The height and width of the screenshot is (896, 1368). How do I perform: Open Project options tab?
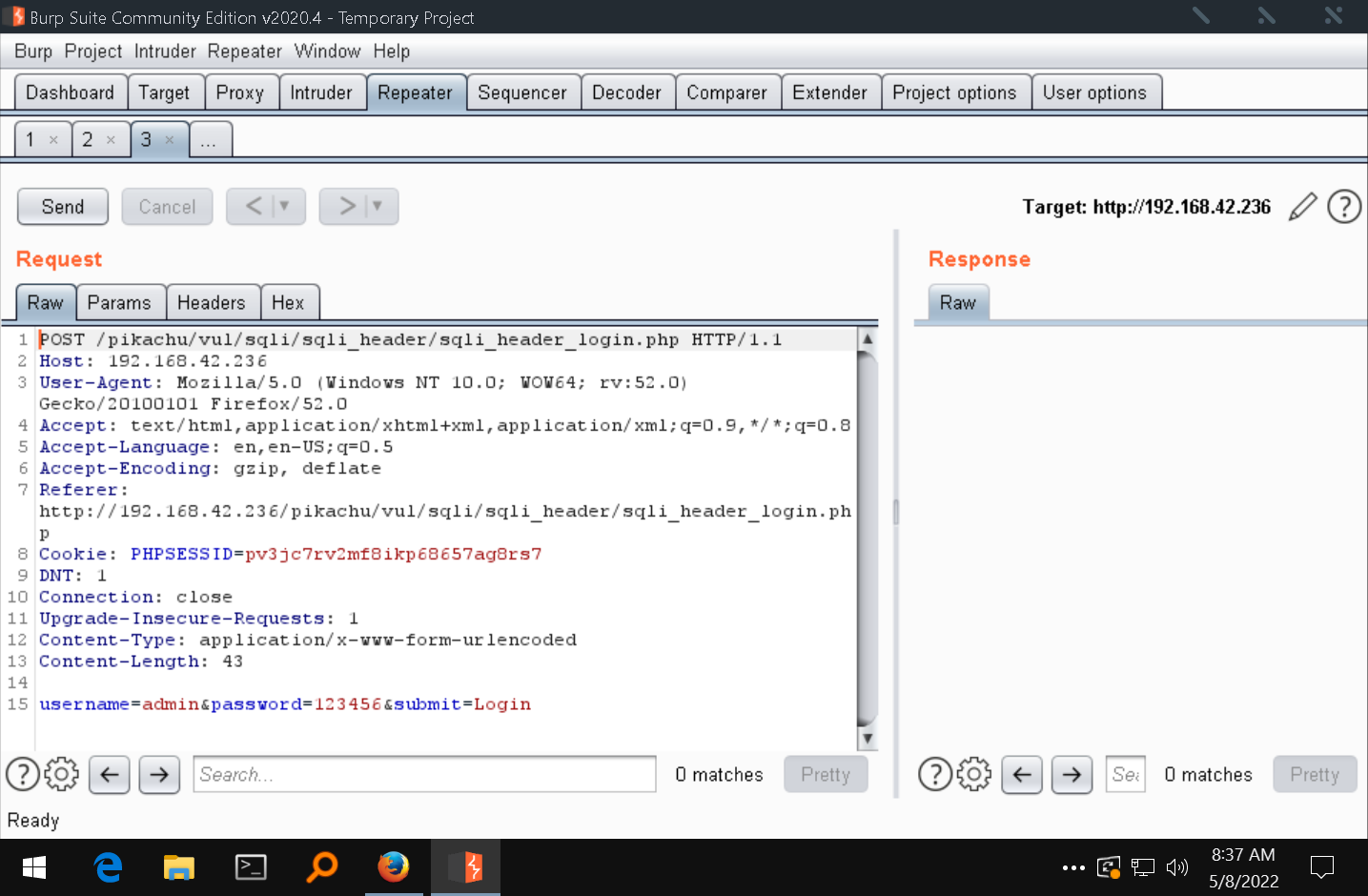pyautogui.click(x=955, y=92)
